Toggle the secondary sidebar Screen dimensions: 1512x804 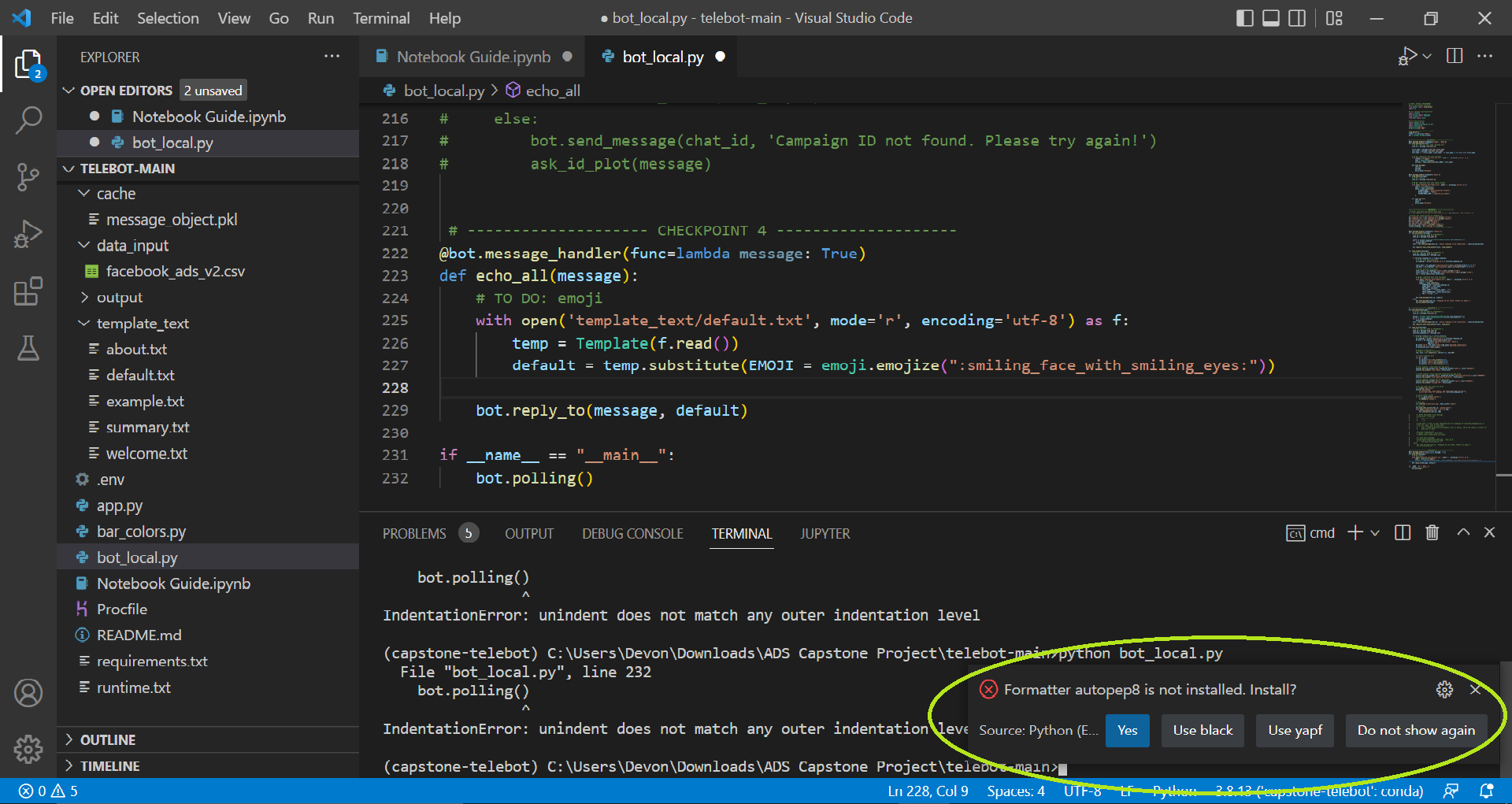tap(1297, 17)
